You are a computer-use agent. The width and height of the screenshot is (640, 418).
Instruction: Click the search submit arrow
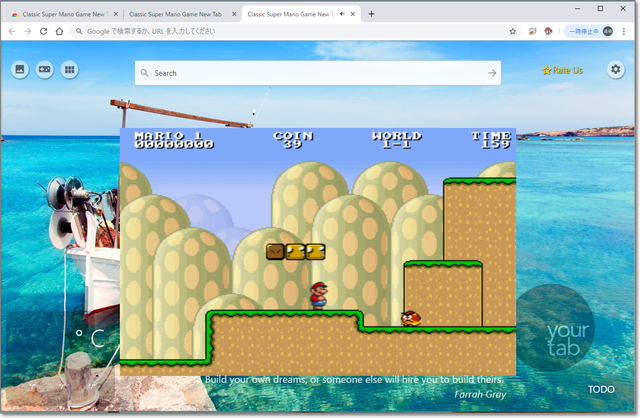click(492, 73)
